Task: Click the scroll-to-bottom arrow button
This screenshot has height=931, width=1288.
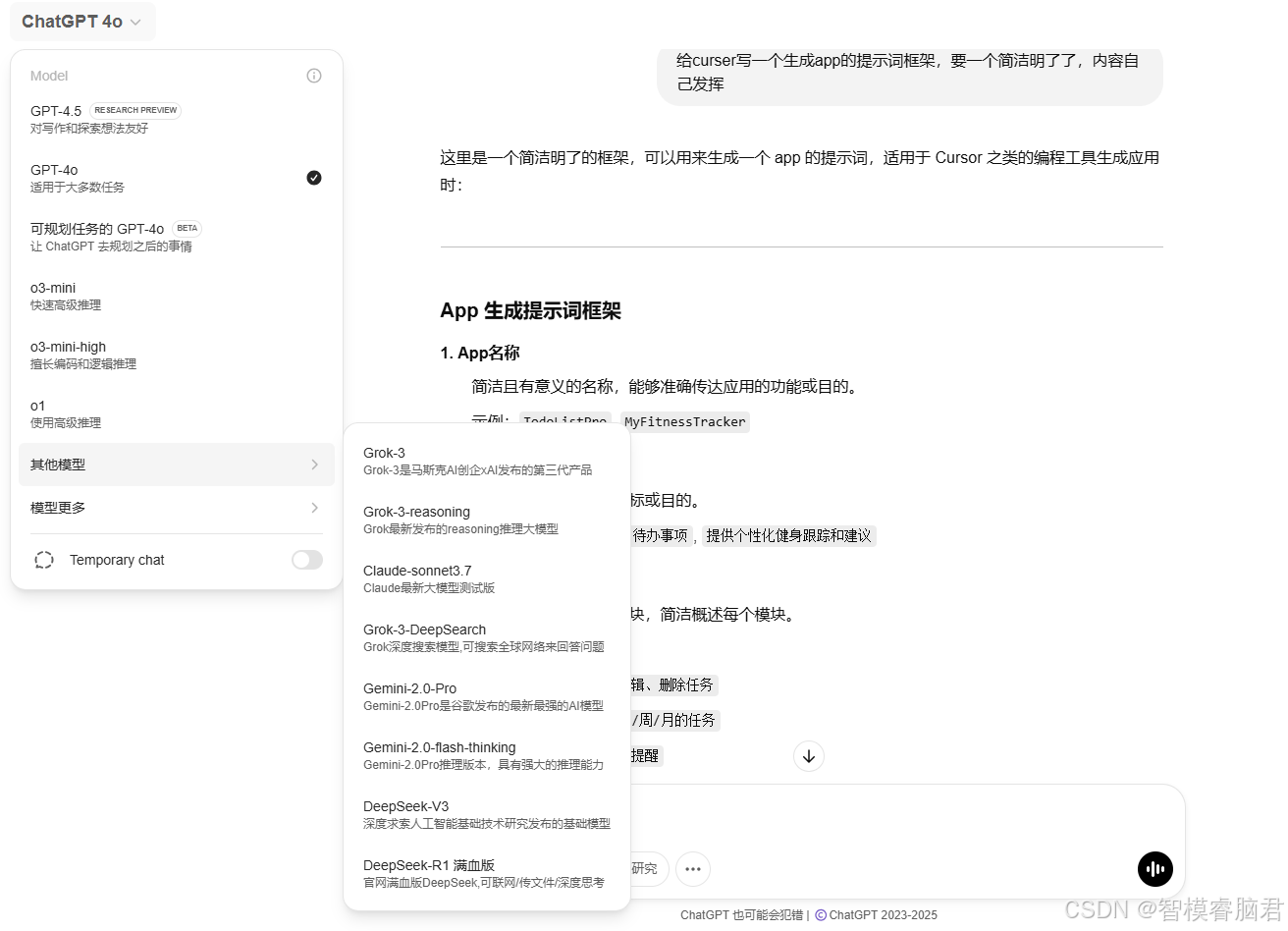Action: [x=809, y=756]
